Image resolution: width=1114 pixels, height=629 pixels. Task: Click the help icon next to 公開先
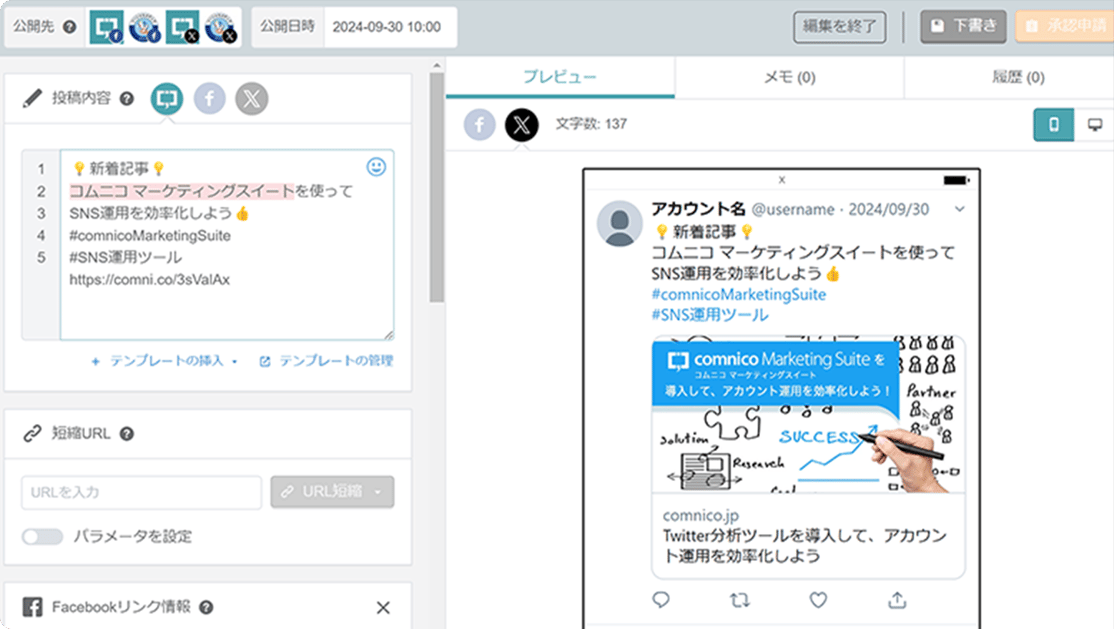point(70,27)
